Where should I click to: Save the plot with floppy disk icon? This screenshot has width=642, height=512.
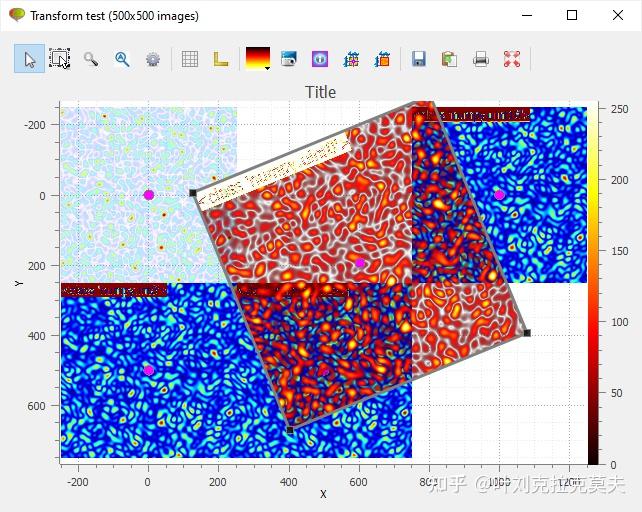click(418, 59)
